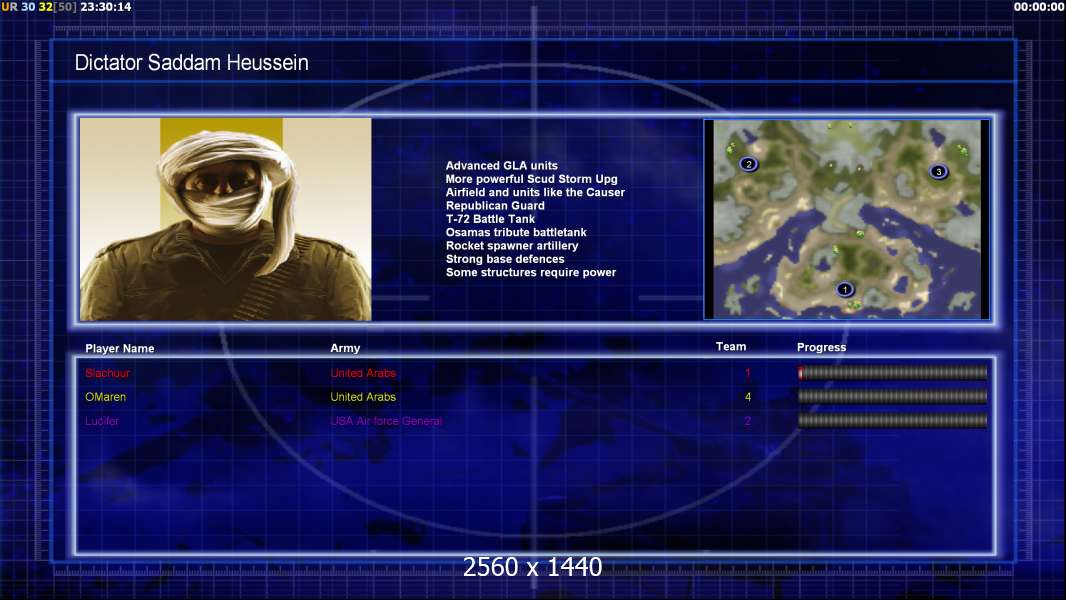1066x600 pixels.
Task: Select player name OMaren in the list
Action: pyautogui.click(x=106, y=397)
